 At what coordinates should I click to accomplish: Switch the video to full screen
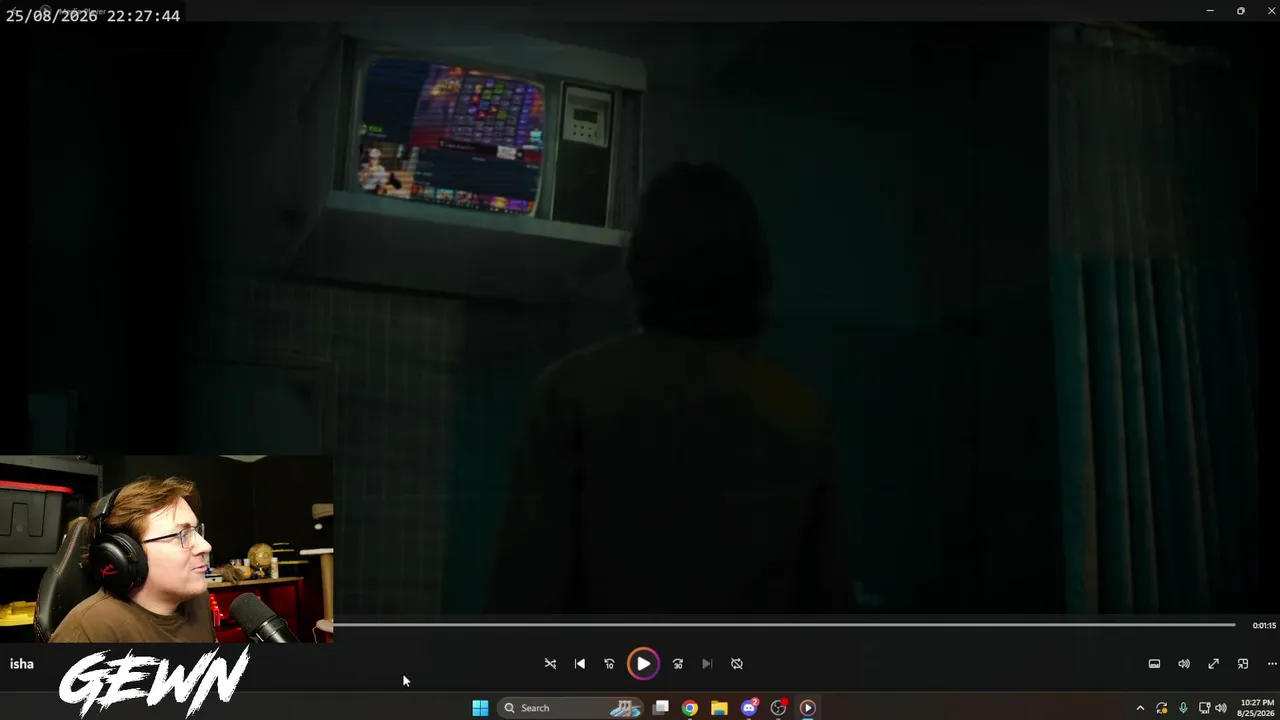(x=1213, y=663)
